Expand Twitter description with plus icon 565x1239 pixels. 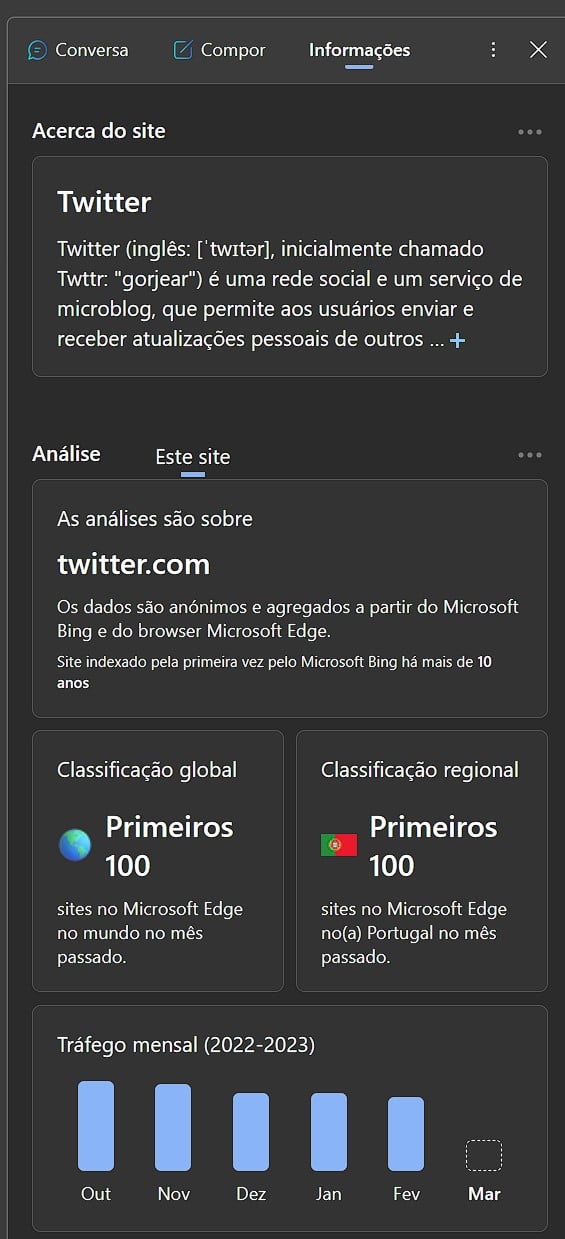coord(457,340)
